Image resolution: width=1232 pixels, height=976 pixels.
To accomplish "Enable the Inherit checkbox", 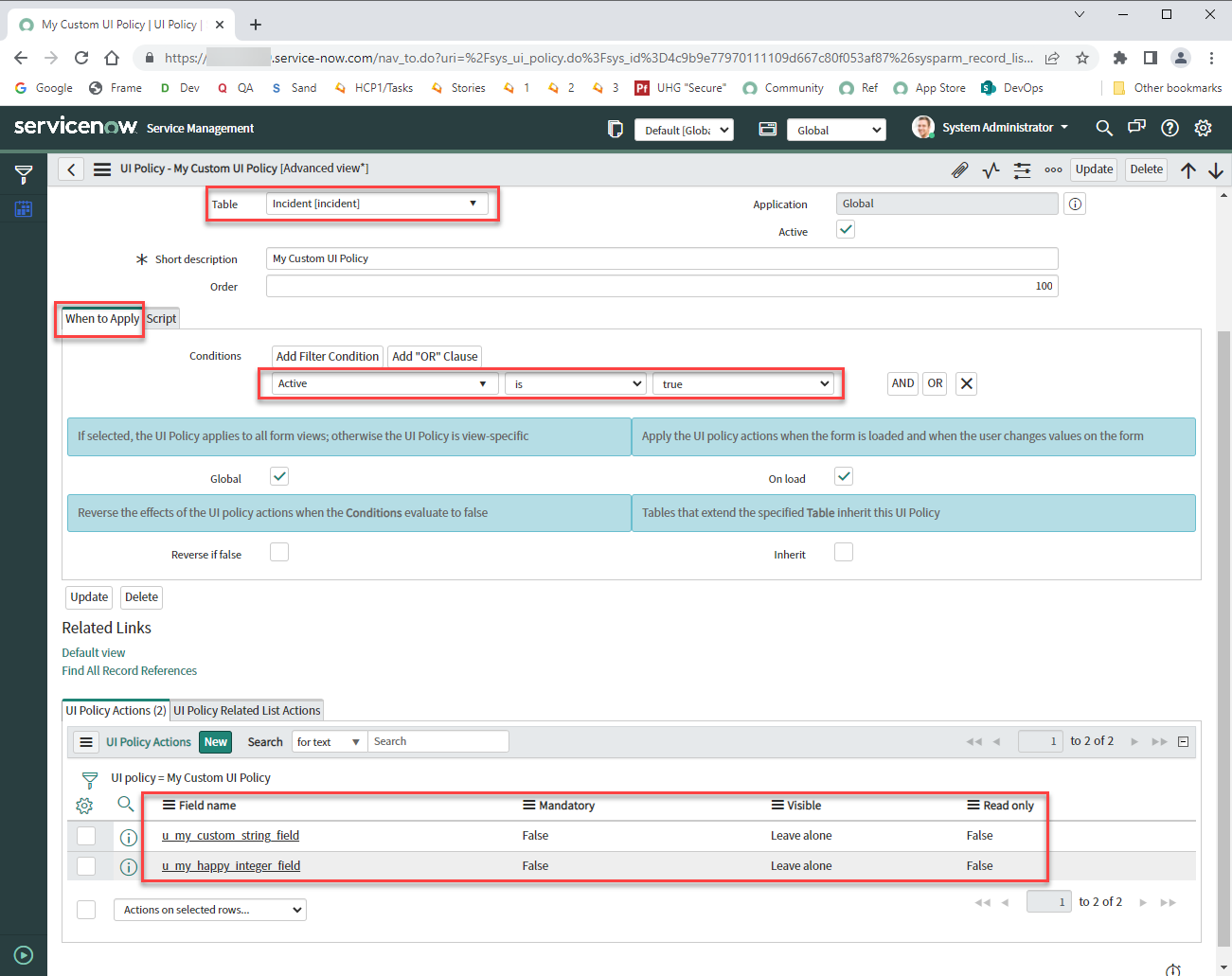I will 844,553.
